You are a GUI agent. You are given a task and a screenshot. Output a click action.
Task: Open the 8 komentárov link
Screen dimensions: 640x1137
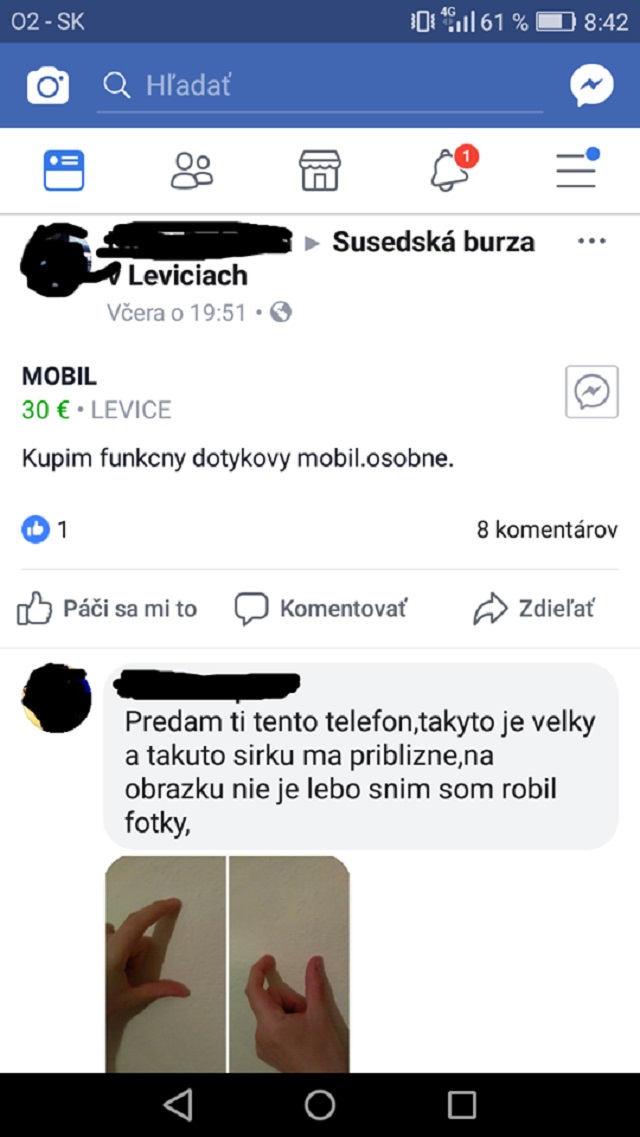547,530
